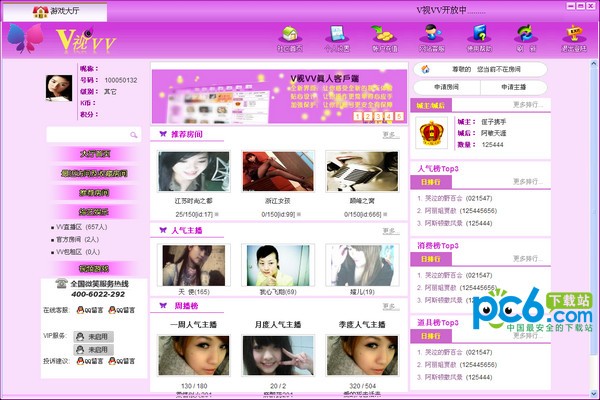Image resolution: width=600 pixels, height=400 pixels.
Task: Open the 浙江女孩 room thumbnail
Action: (x=278, y=171)
